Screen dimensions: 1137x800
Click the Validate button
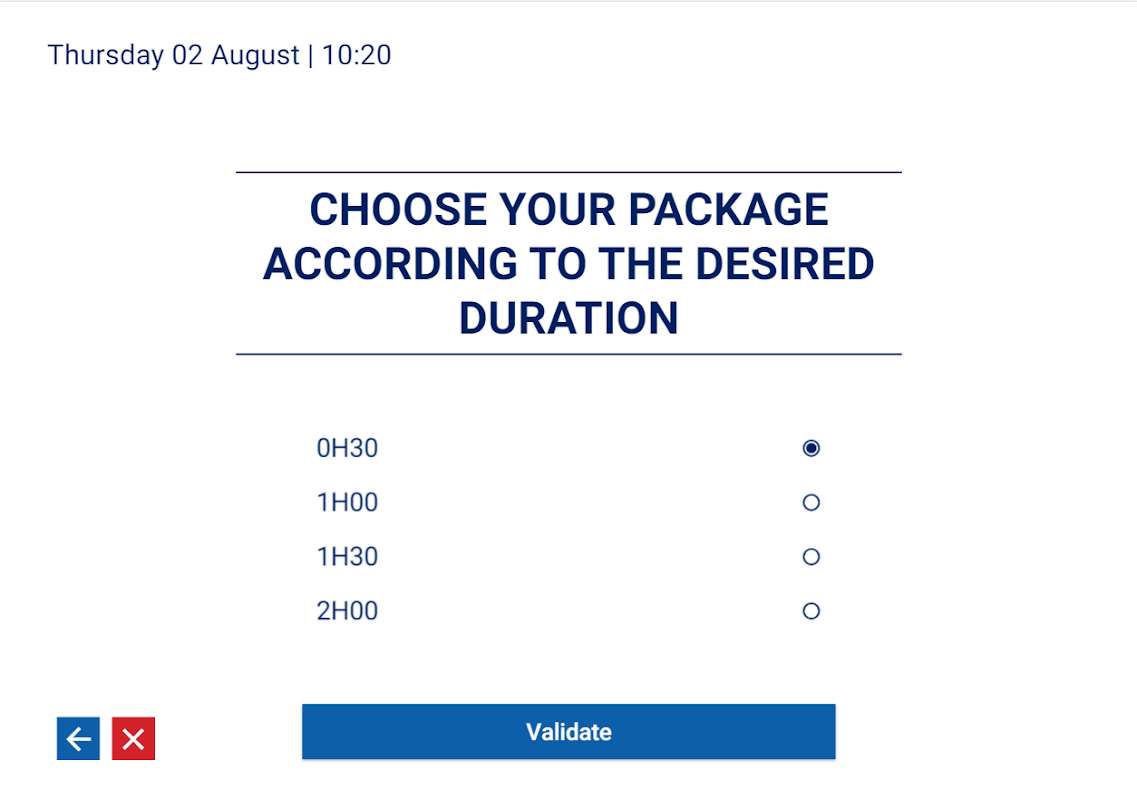point(568,732)
